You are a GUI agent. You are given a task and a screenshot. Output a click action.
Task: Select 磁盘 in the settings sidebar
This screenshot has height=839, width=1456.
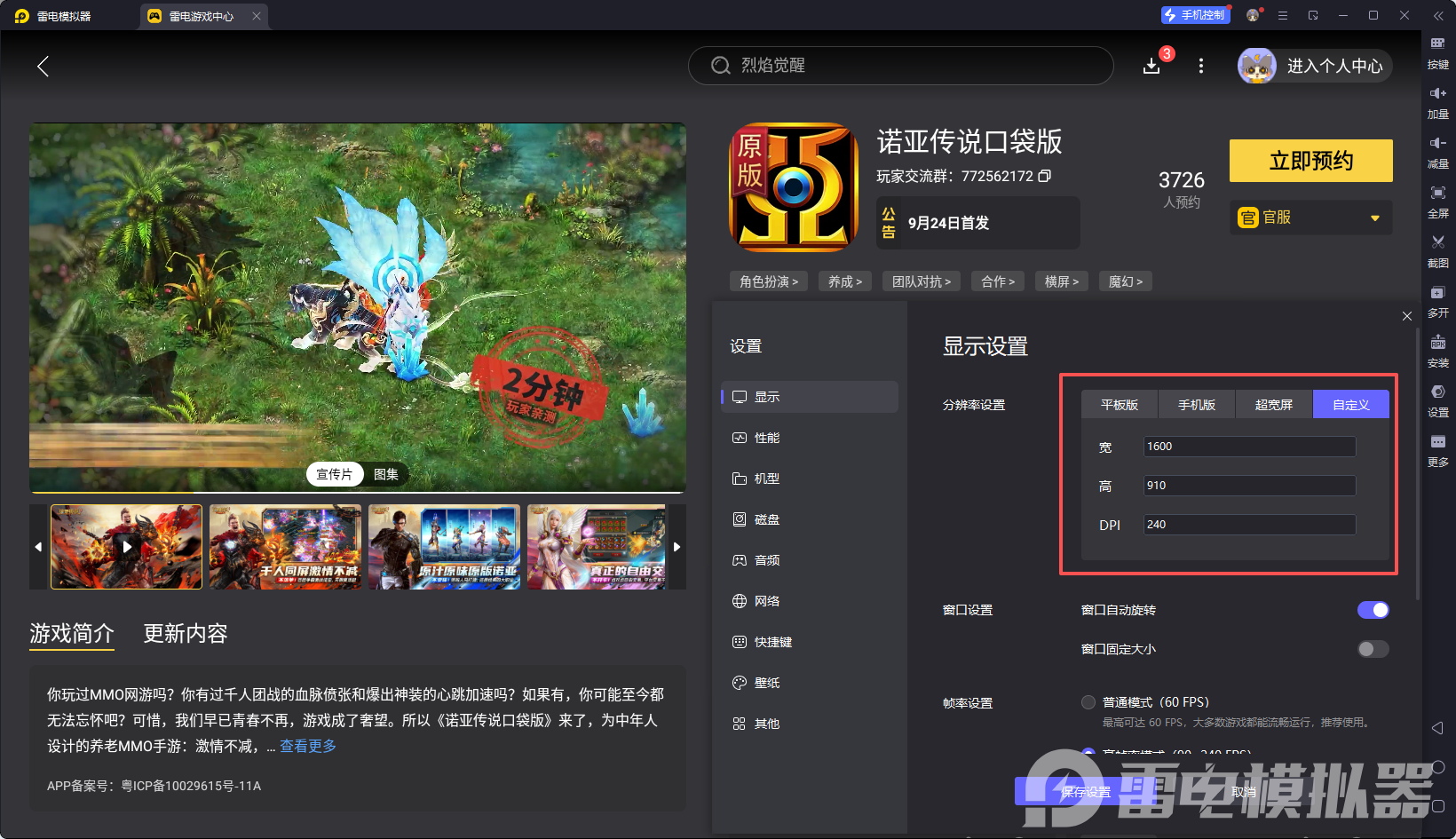pos(810,519)
